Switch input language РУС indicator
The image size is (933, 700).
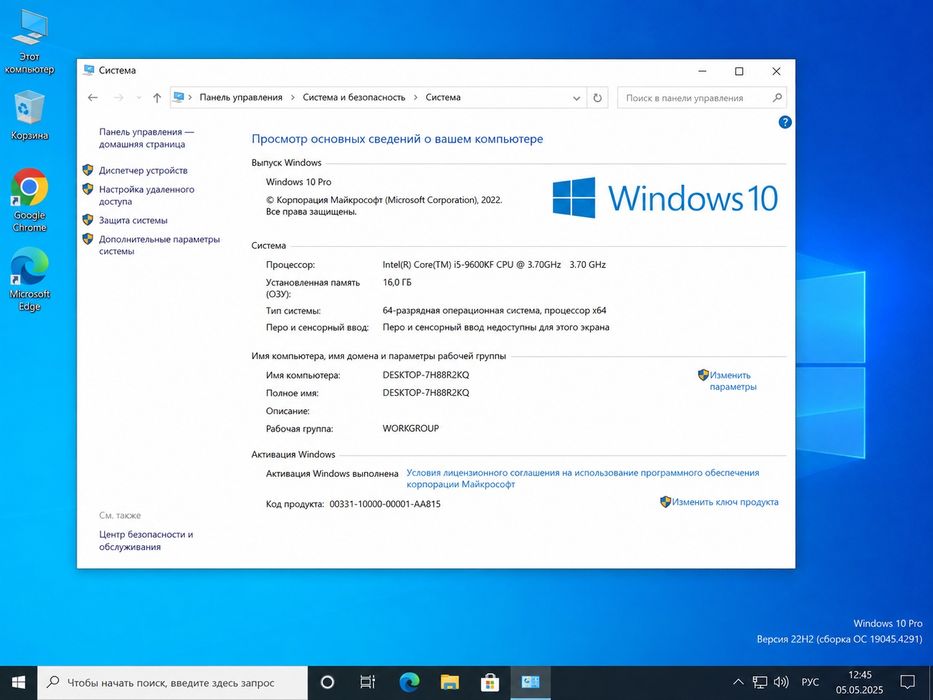click(810, 682)
